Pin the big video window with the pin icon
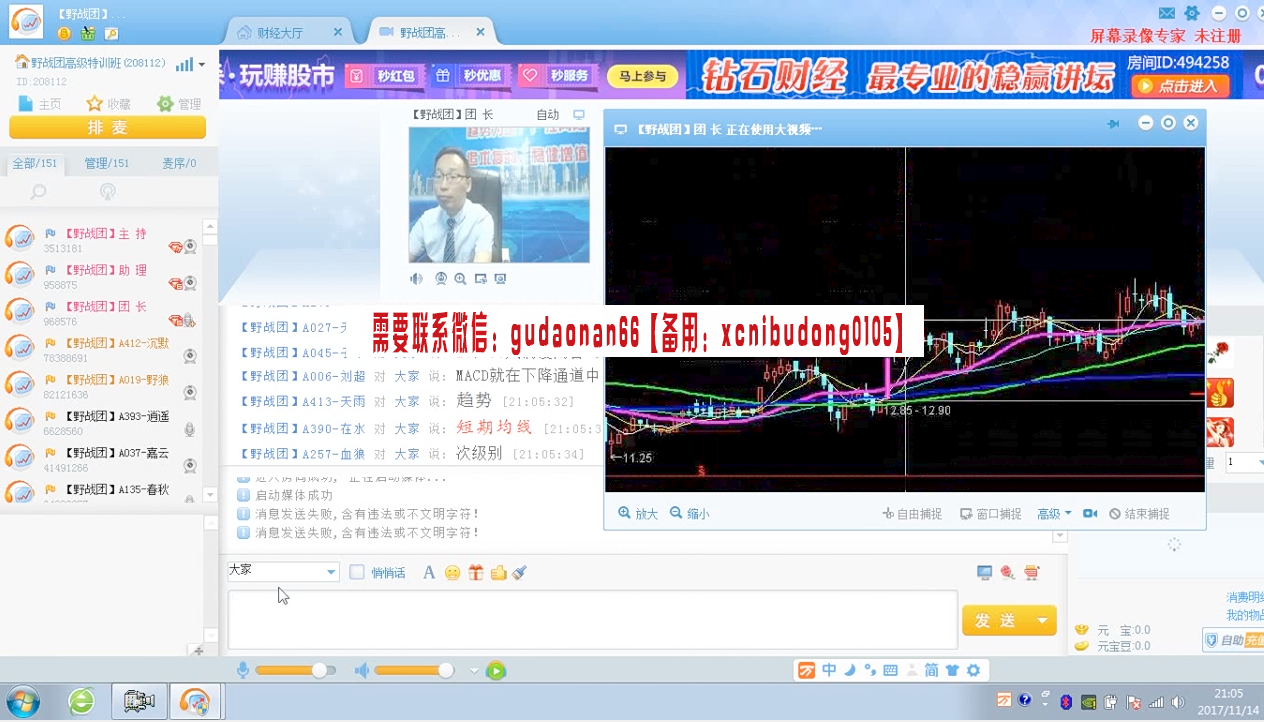The height and width of the screenshot is (722, 1264). click(x=1113, y=124)
